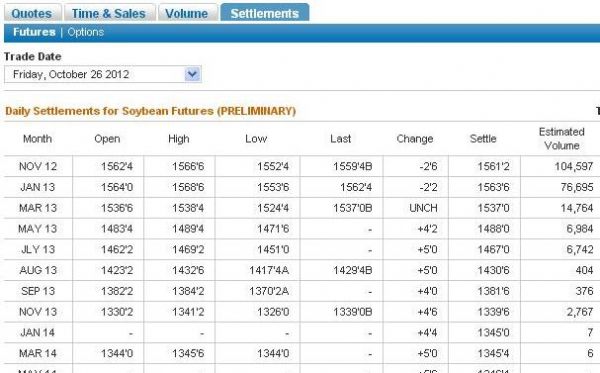Click the high price 1345'6
600x373 pixels.
pos(188,353)
